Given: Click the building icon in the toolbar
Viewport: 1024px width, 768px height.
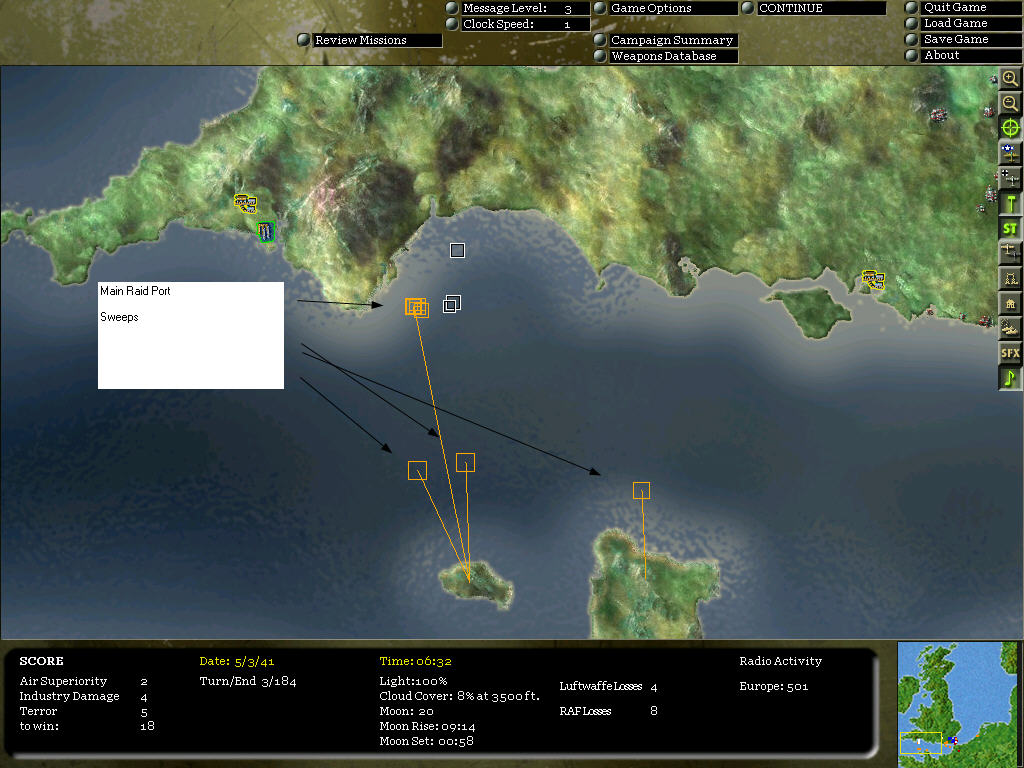Looking at the screenshot, I should click(x=1010, y=304).
